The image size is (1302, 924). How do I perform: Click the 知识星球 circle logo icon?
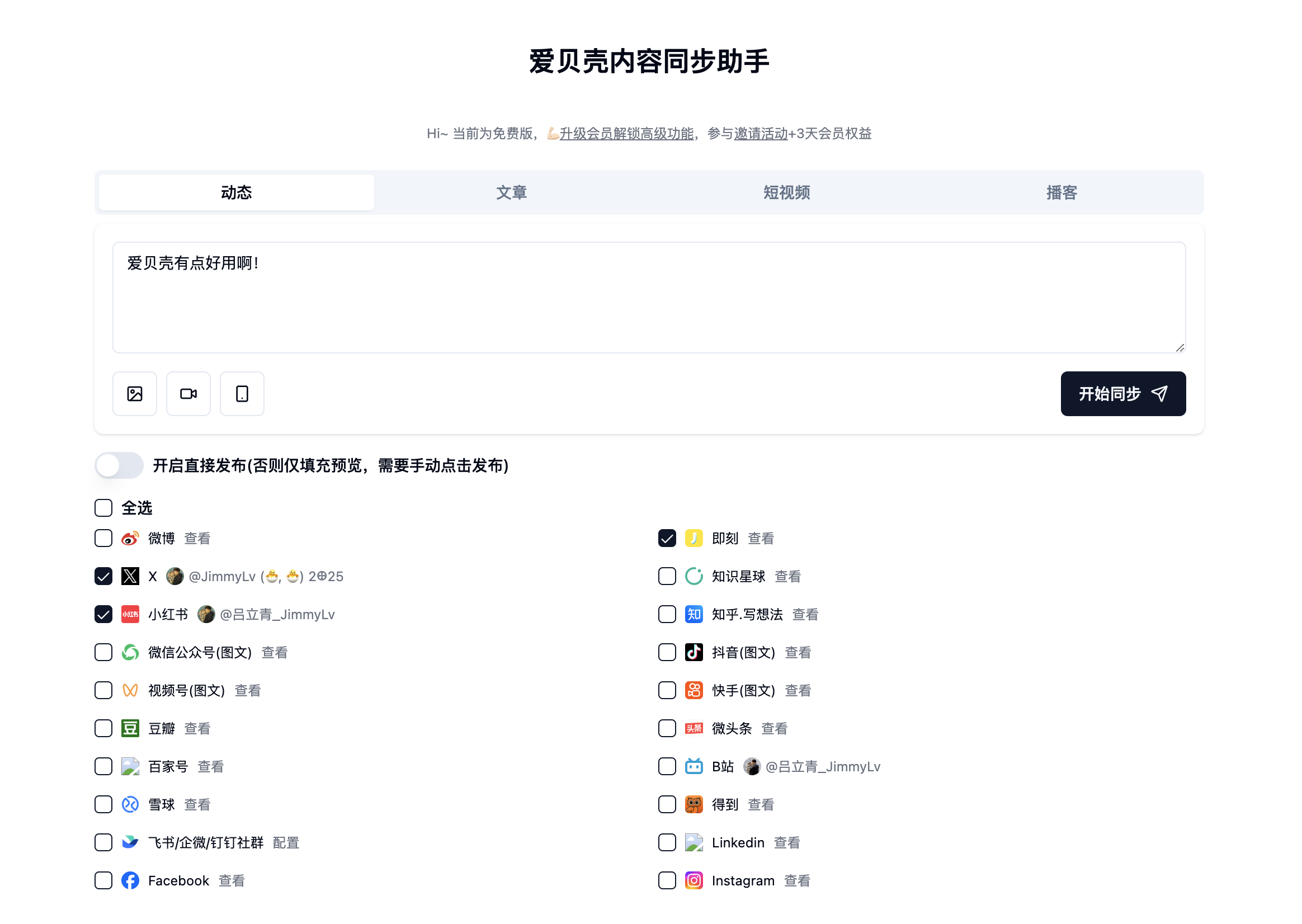click(695, 577)
